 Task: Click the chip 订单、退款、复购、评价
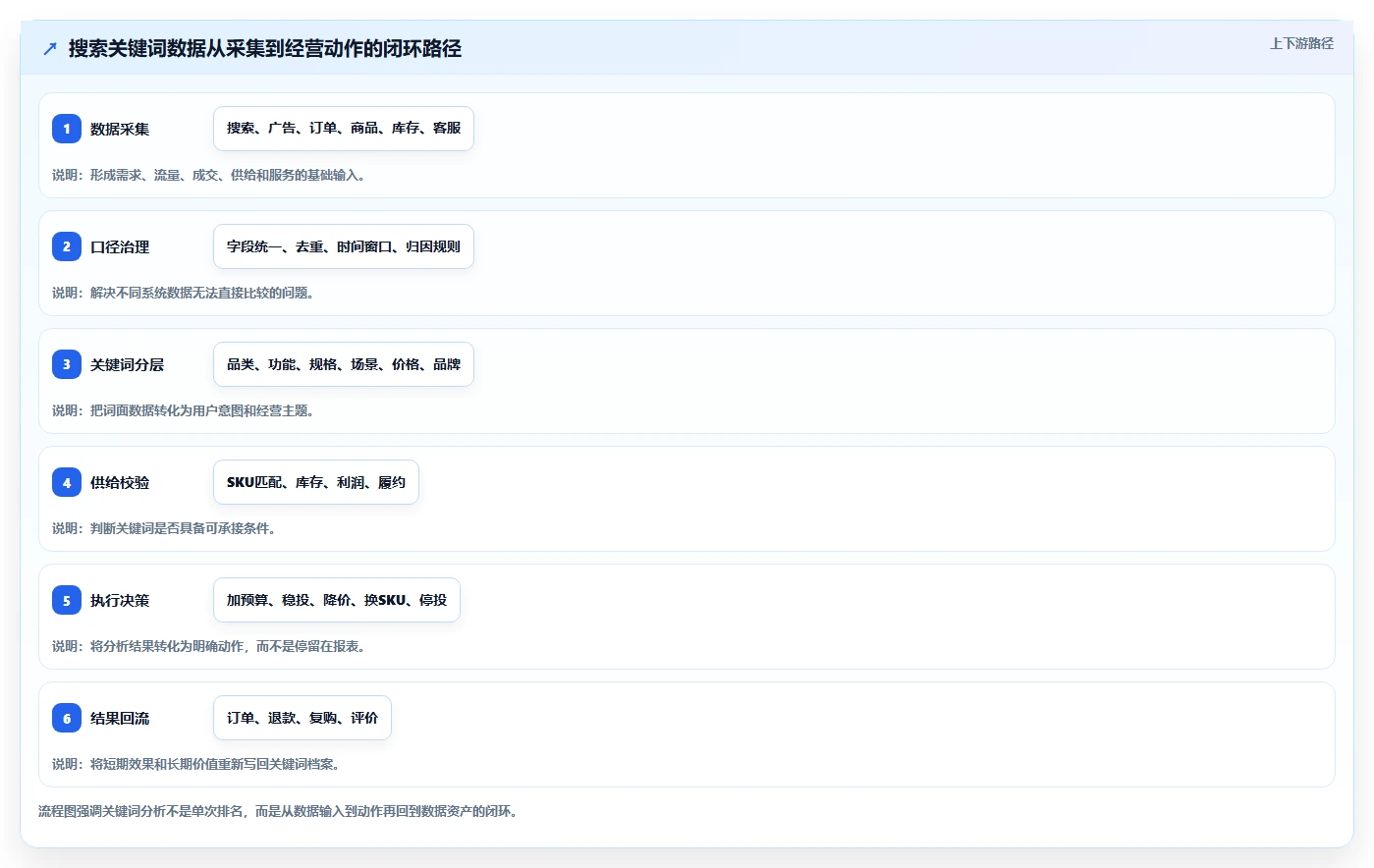302,718
